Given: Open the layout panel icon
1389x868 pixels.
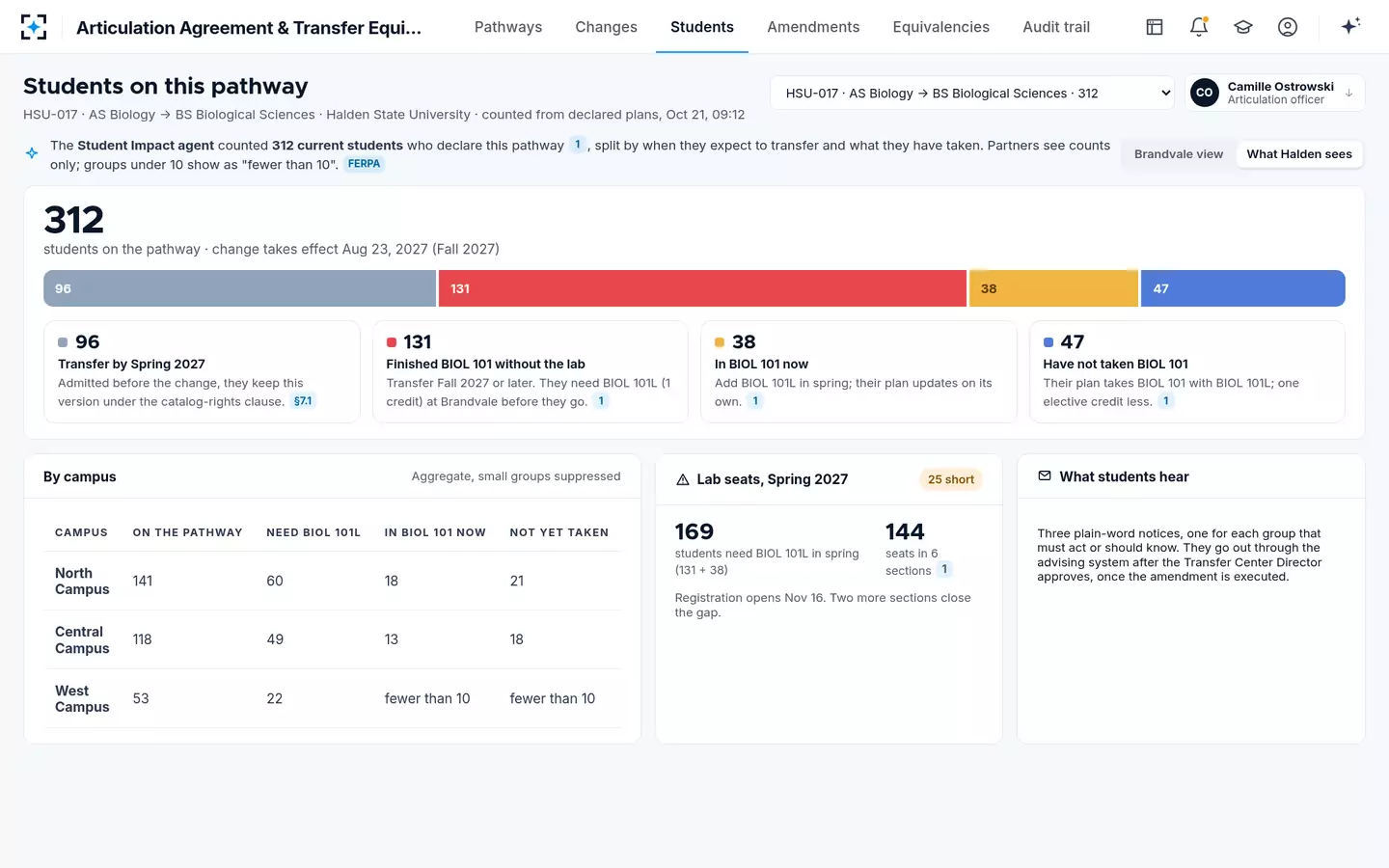Looking at the screenshot, I should pyautogui.click(x=1154, y=27).
